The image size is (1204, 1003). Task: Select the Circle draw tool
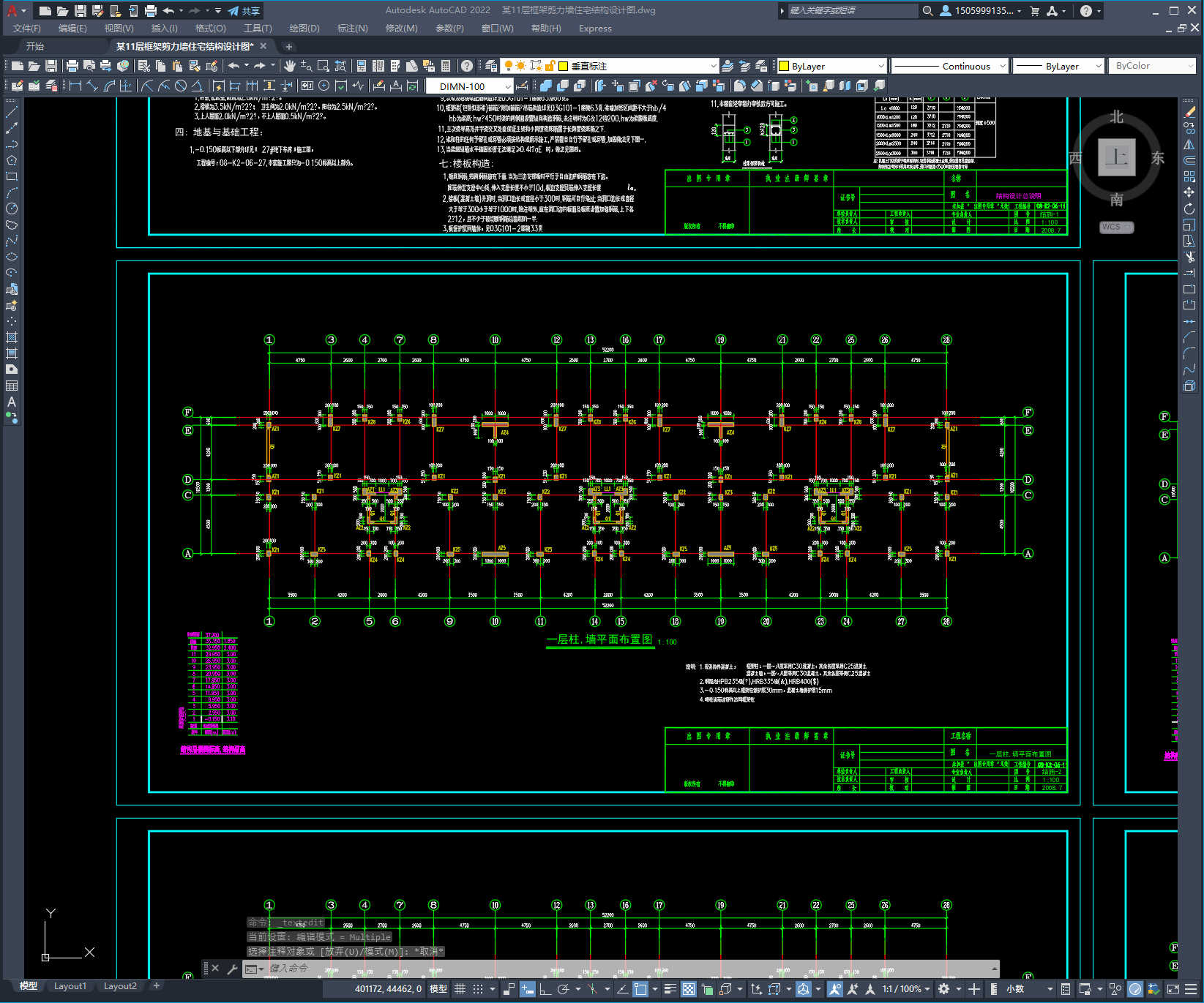point(12,209)
